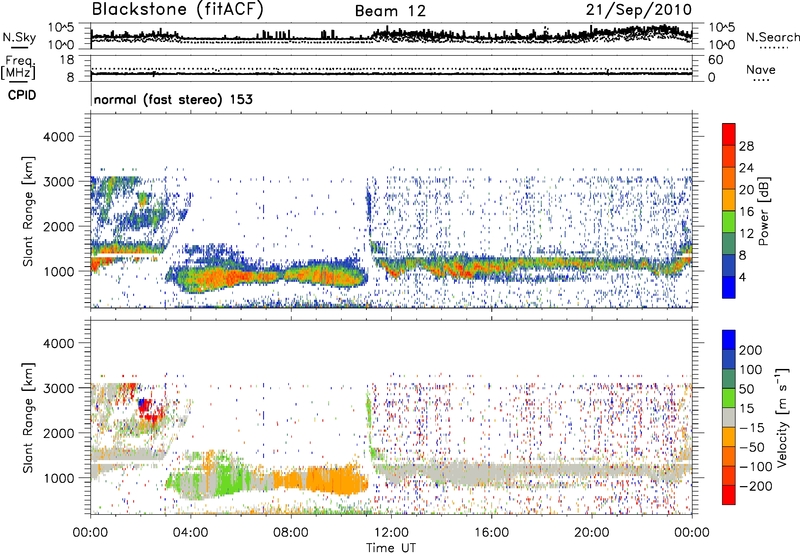Click the red velocity patch near 02:00 UT

152,412
